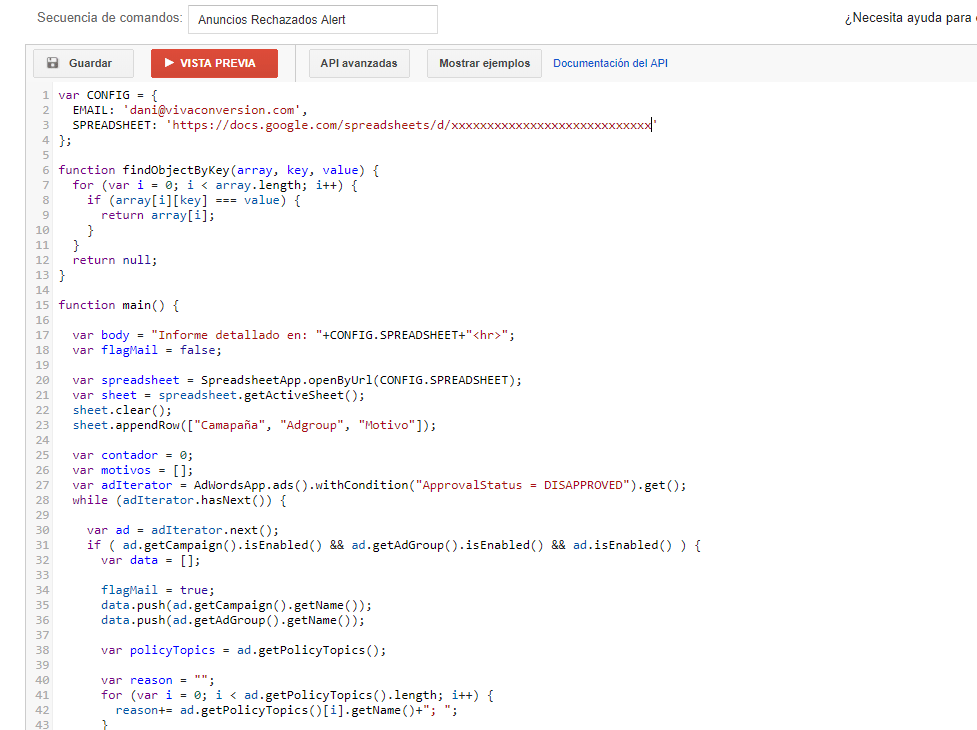Click 'var data = [];' line
The width and height of the screenshot is (977, 730).
click(151, 560)
